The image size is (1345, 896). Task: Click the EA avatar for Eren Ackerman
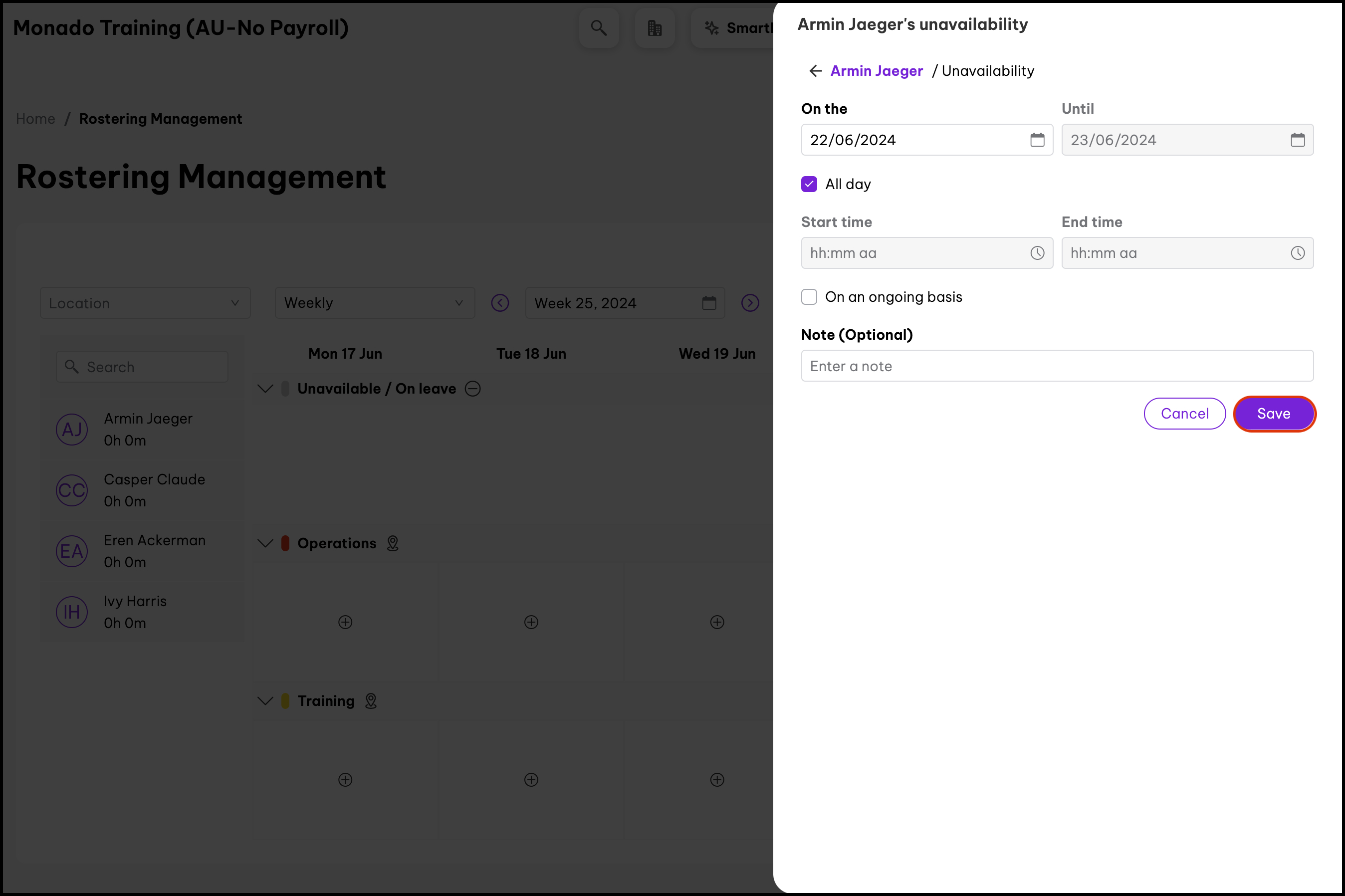tap(72, 551)
